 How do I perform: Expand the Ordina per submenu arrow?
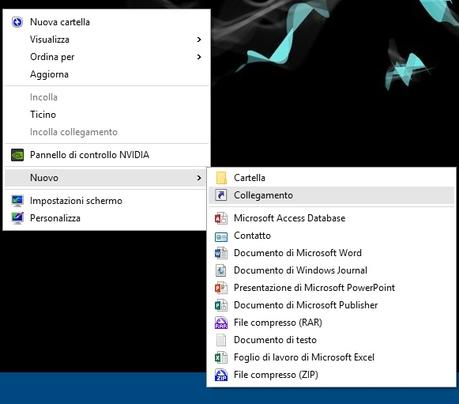[199, 57]
